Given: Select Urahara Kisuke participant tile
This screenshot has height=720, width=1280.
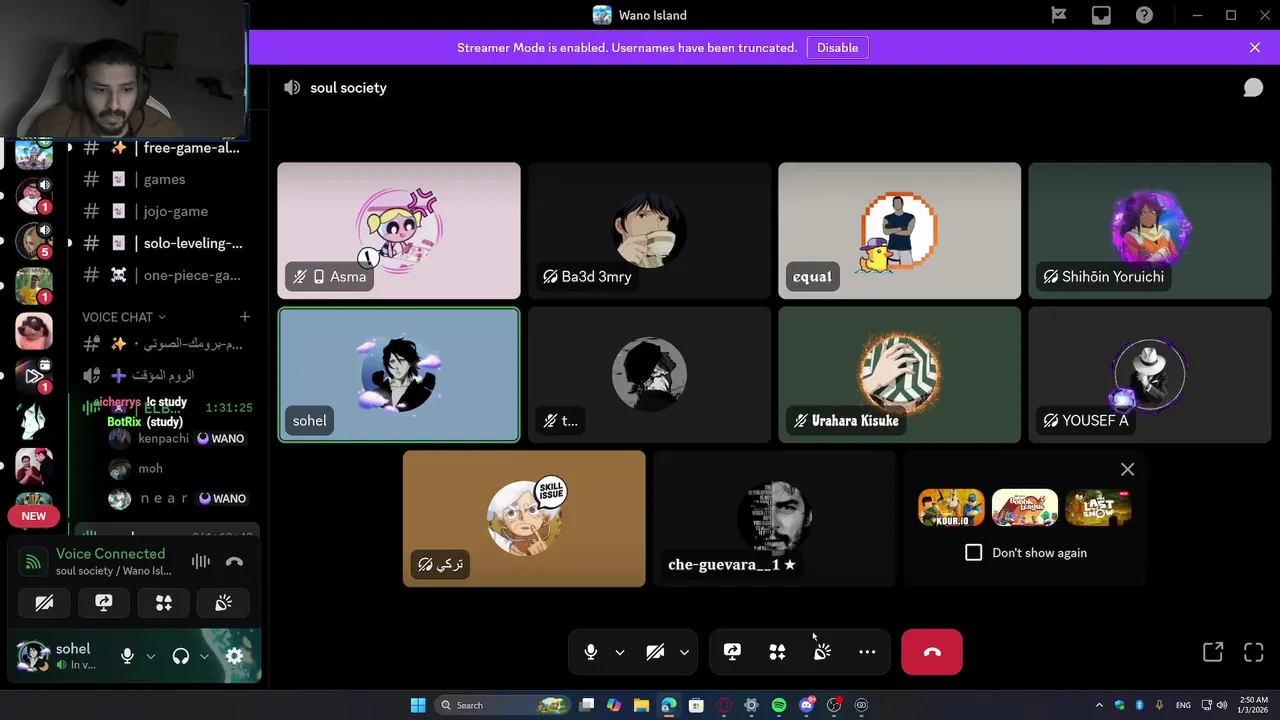Looking at the screenshot, I should pos(899,375).
